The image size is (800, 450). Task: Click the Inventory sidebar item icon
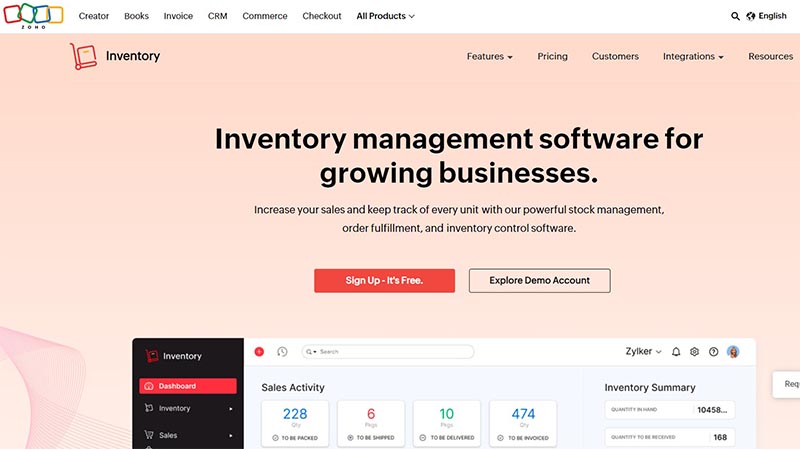(149, 408)
